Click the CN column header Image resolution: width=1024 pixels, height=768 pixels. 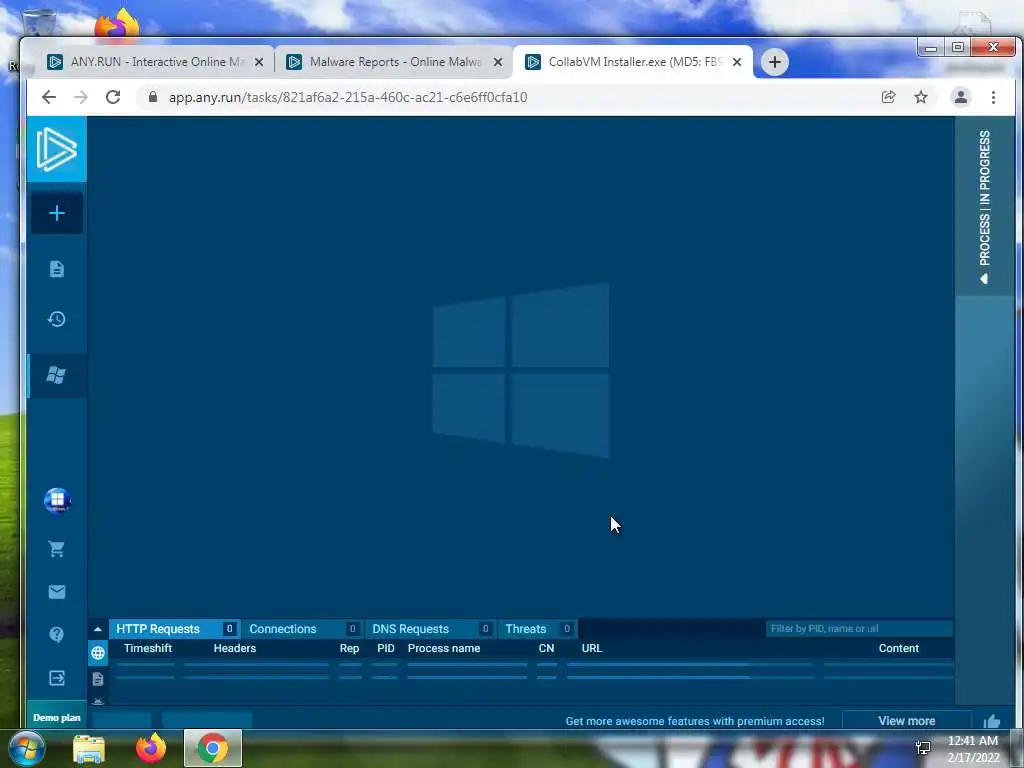546,648
